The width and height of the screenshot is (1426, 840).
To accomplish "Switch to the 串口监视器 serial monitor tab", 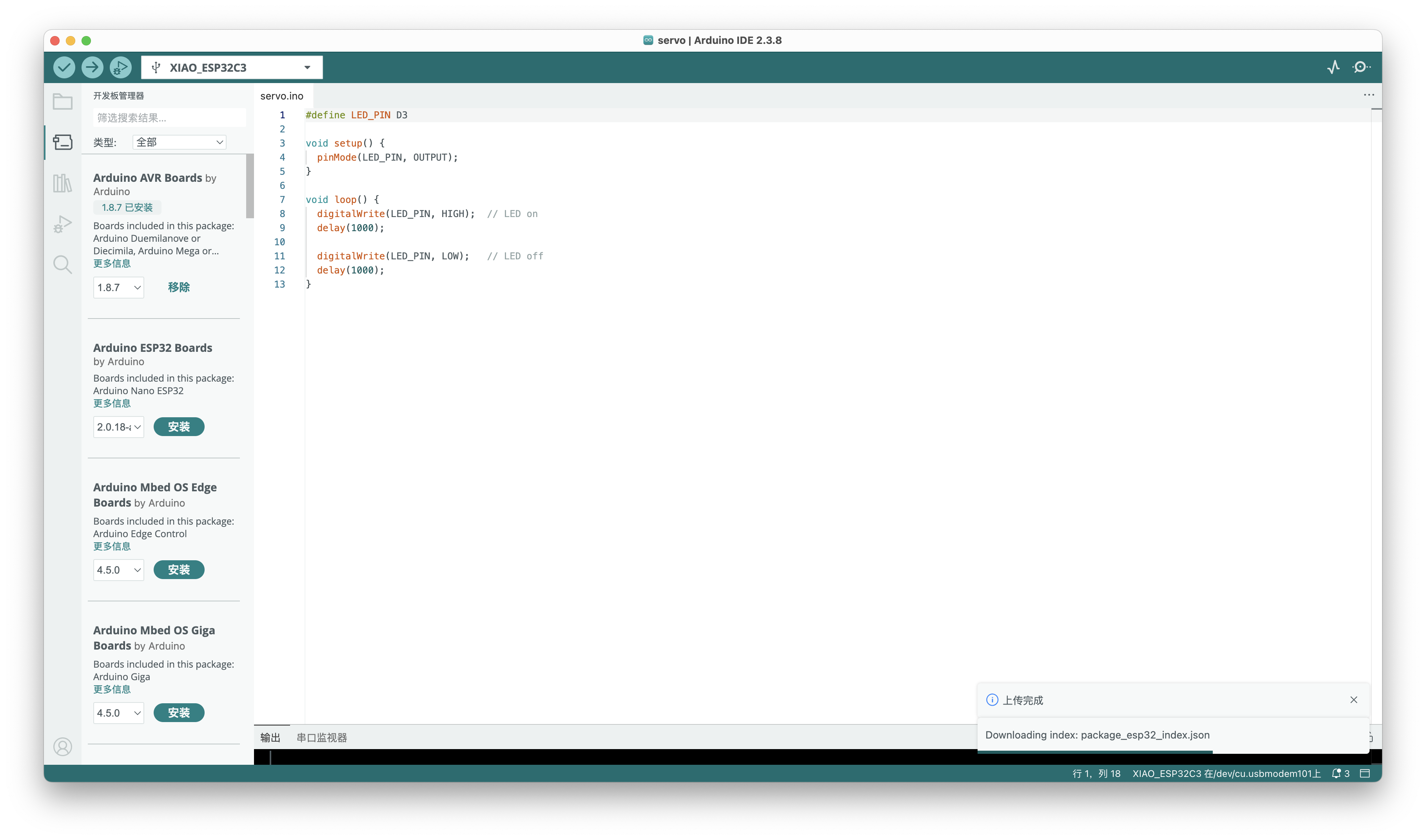I will click(x=322, y=738).
